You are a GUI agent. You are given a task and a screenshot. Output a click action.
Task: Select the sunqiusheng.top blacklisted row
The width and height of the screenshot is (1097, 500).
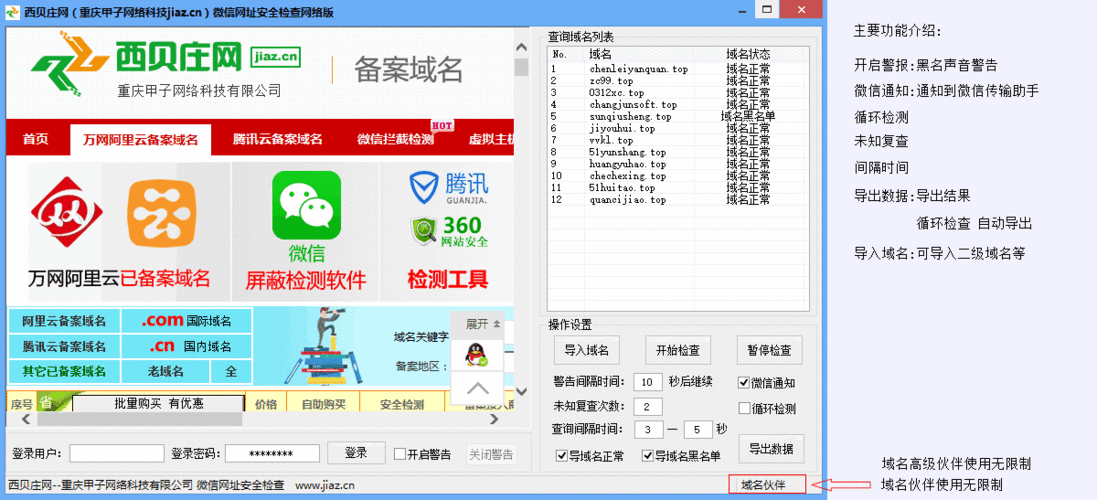point(678,116)
